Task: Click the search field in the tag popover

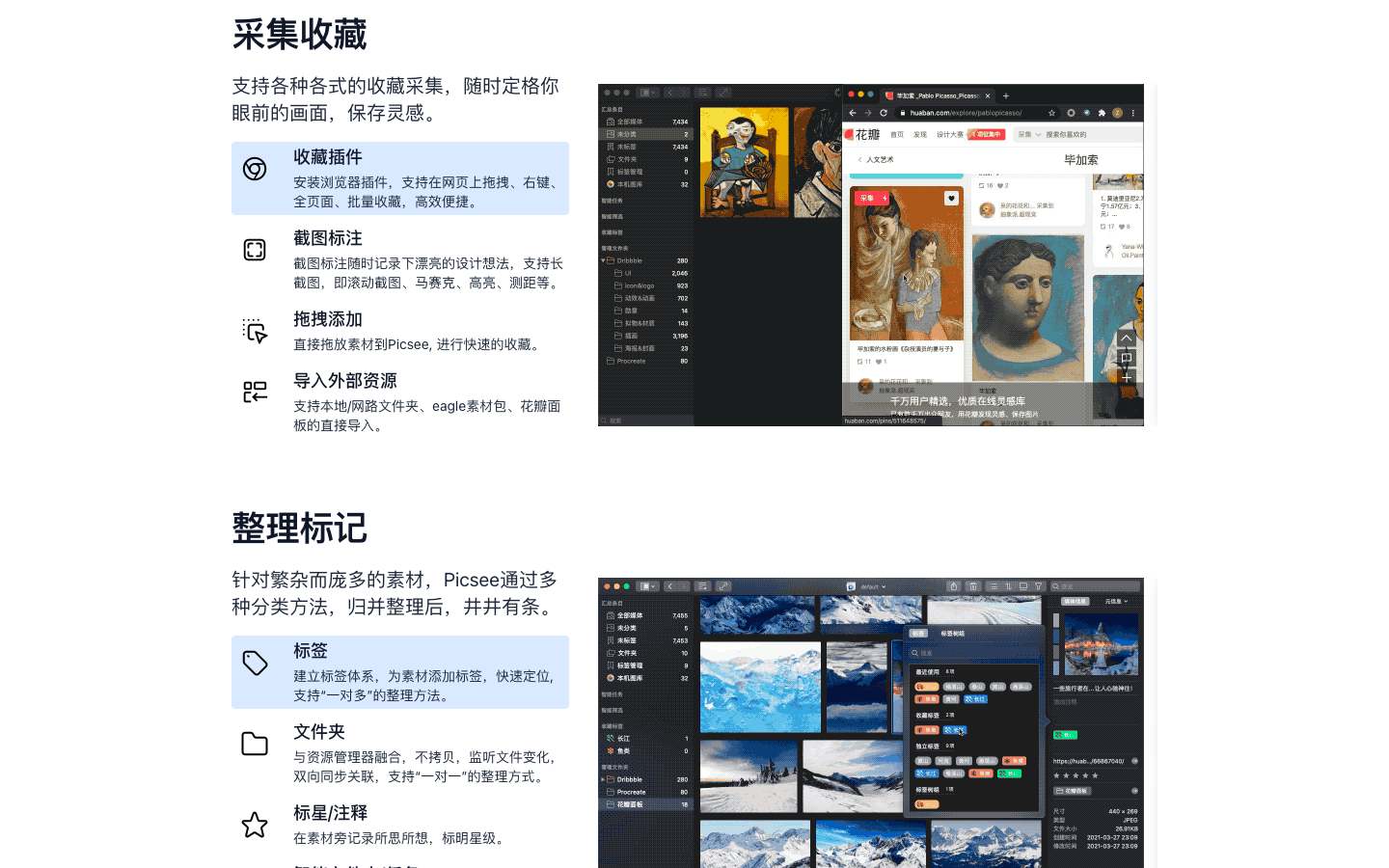Action: click(974, 653)
